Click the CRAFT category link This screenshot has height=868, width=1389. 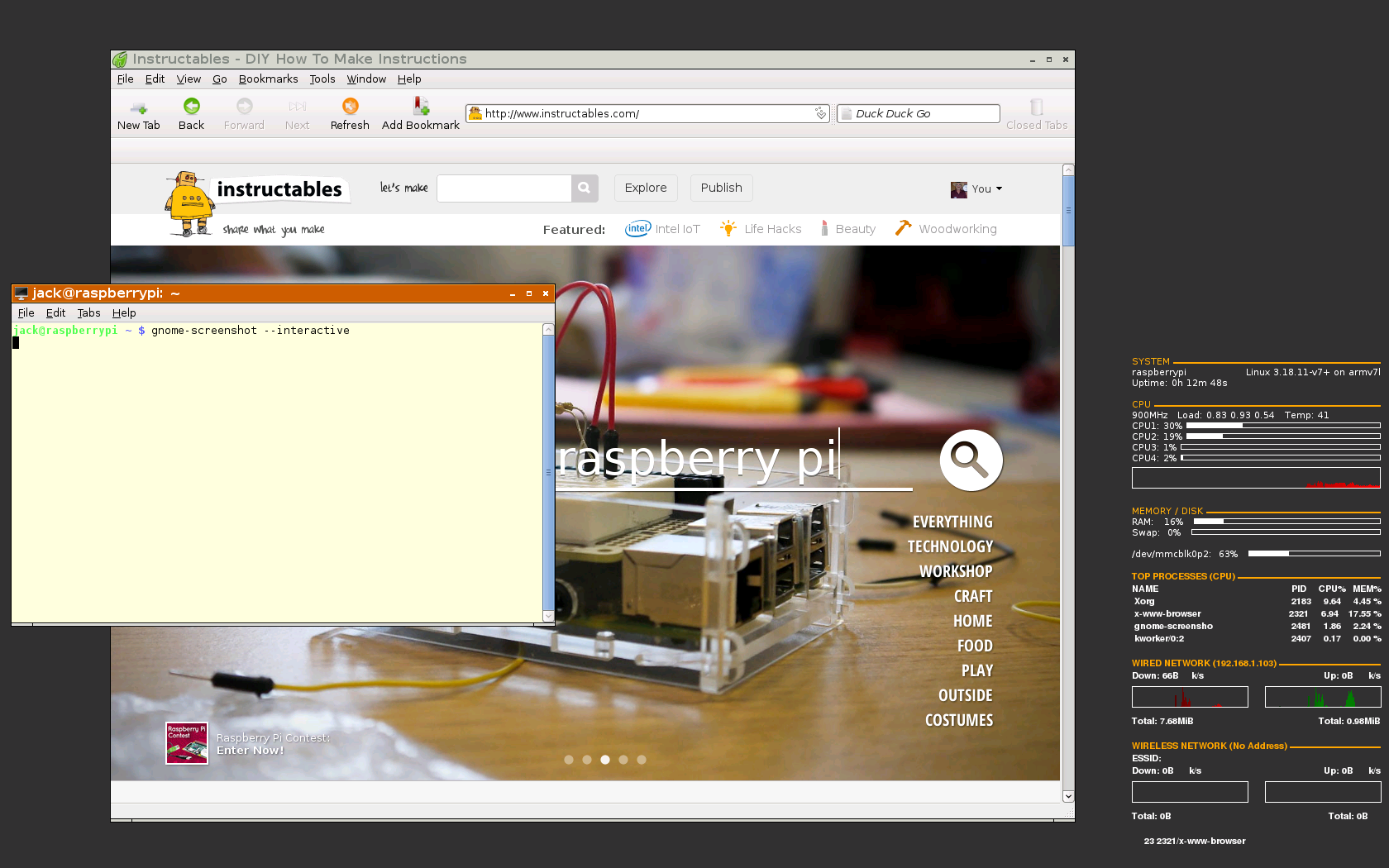pos(973,596)
